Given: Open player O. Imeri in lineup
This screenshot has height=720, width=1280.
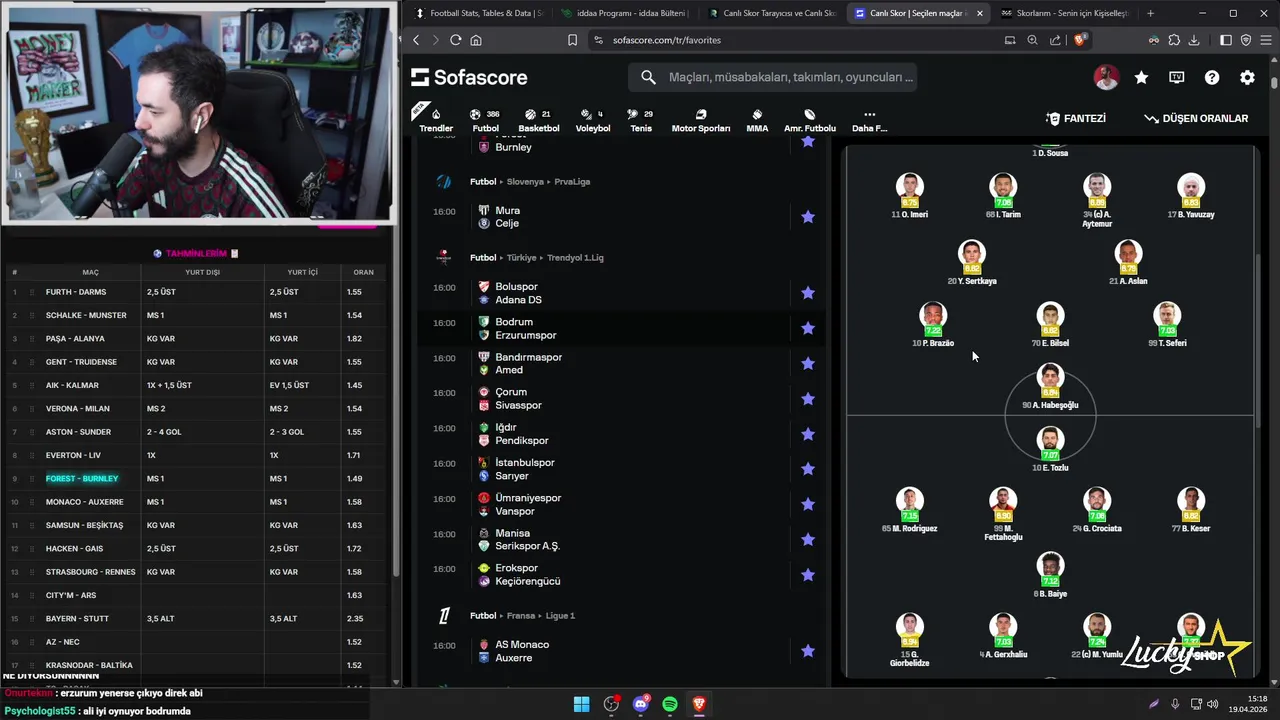Looking at the screenshot, I should pos(909,196).
